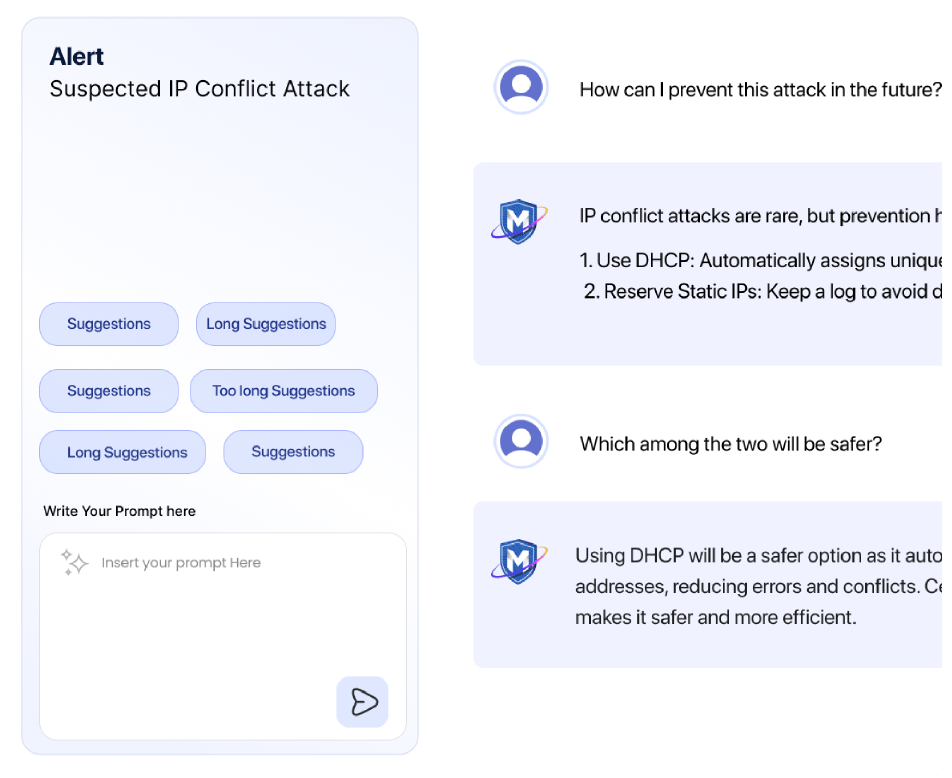The height and width of the screenshot is (778, 952).
Task: Click the reply line "makes it safer and more efficient."
Action: (716, 618)
